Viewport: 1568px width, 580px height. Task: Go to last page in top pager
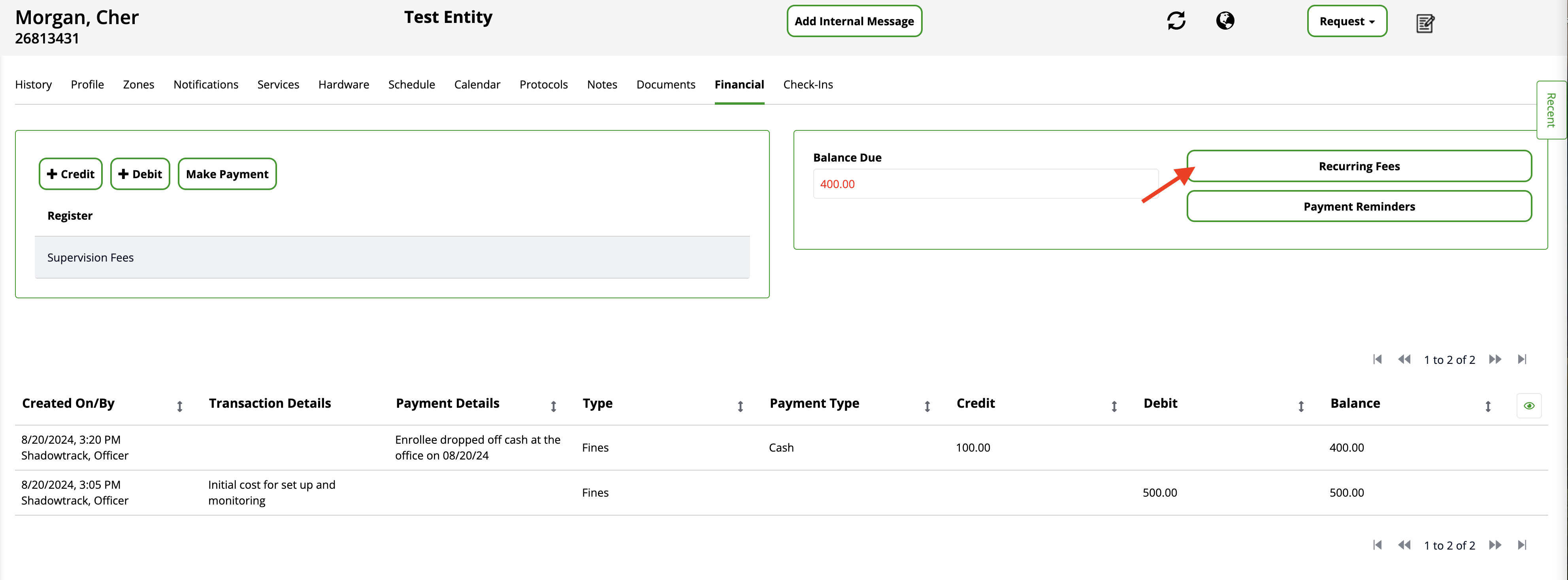click(x=1522, y=359)
